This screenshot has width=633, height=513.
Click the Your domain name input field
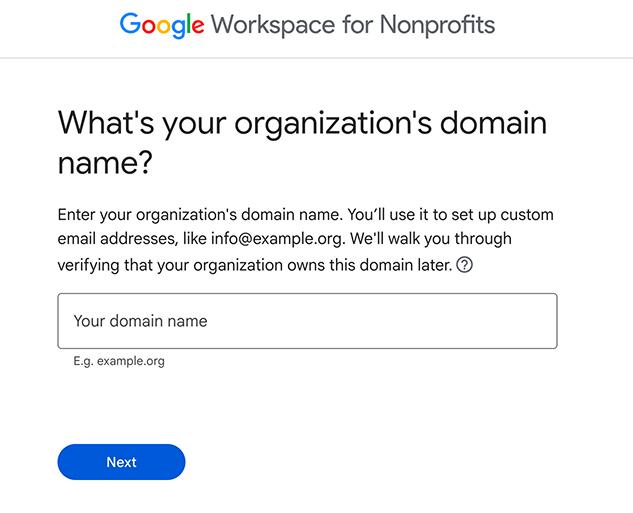click(x=307, y=321)
